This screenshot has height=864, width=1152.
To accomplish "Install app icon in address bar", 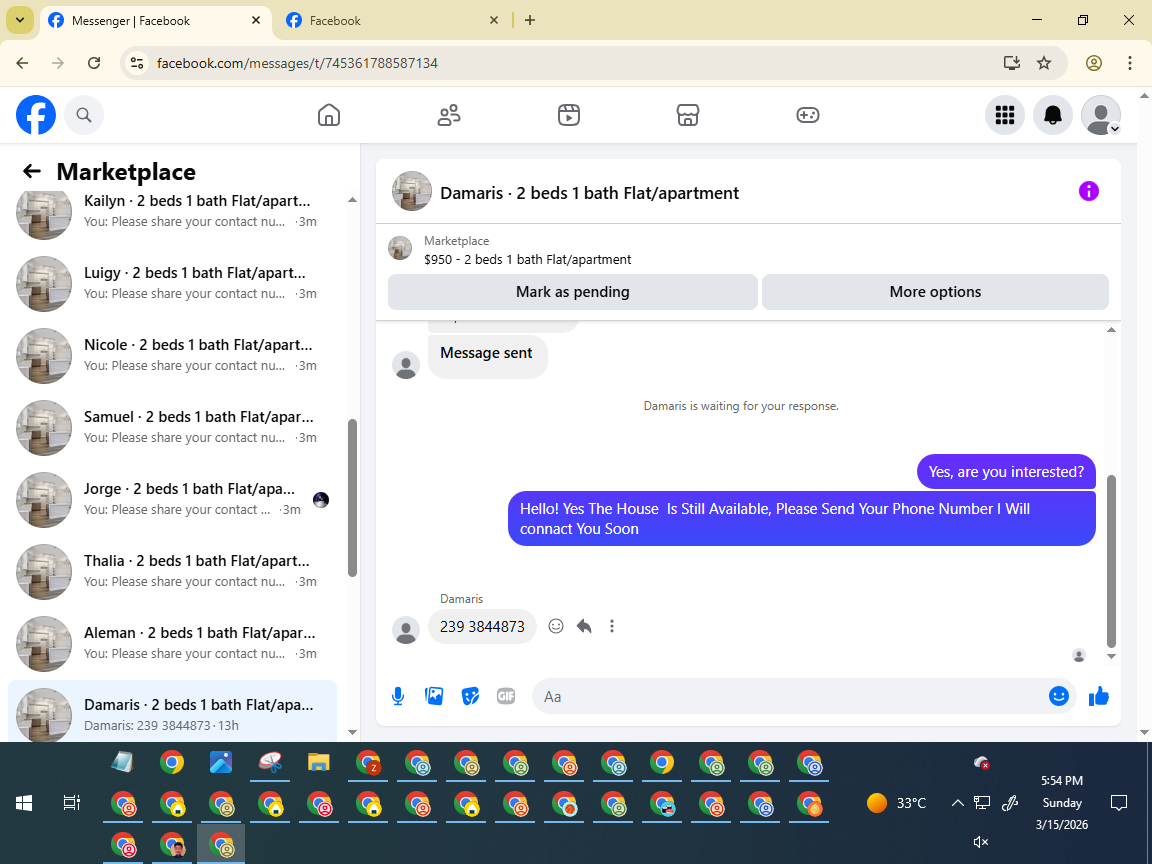I will [x=1012, y=63].
